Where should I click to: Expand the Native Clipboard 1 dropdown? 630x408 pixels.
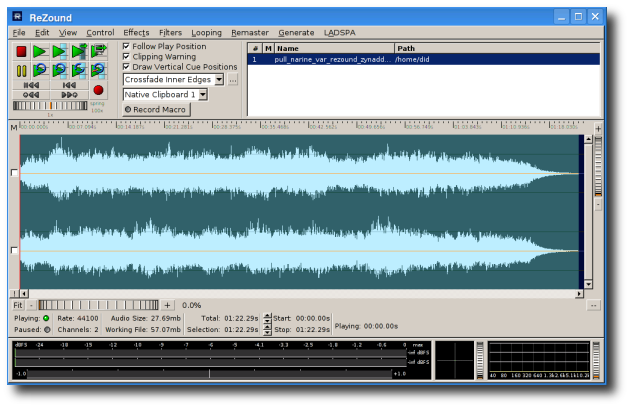tap(202, 95)
